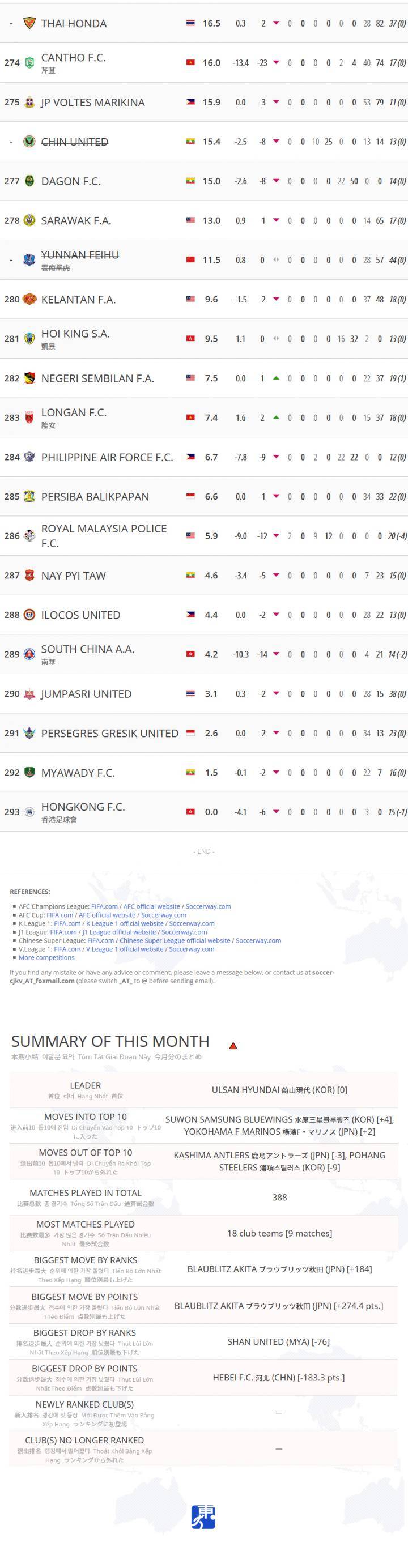Screen dimensions: 408x1568
Task: Click the Negeri Sembilan F.A. crest
Action: (29, 378)
